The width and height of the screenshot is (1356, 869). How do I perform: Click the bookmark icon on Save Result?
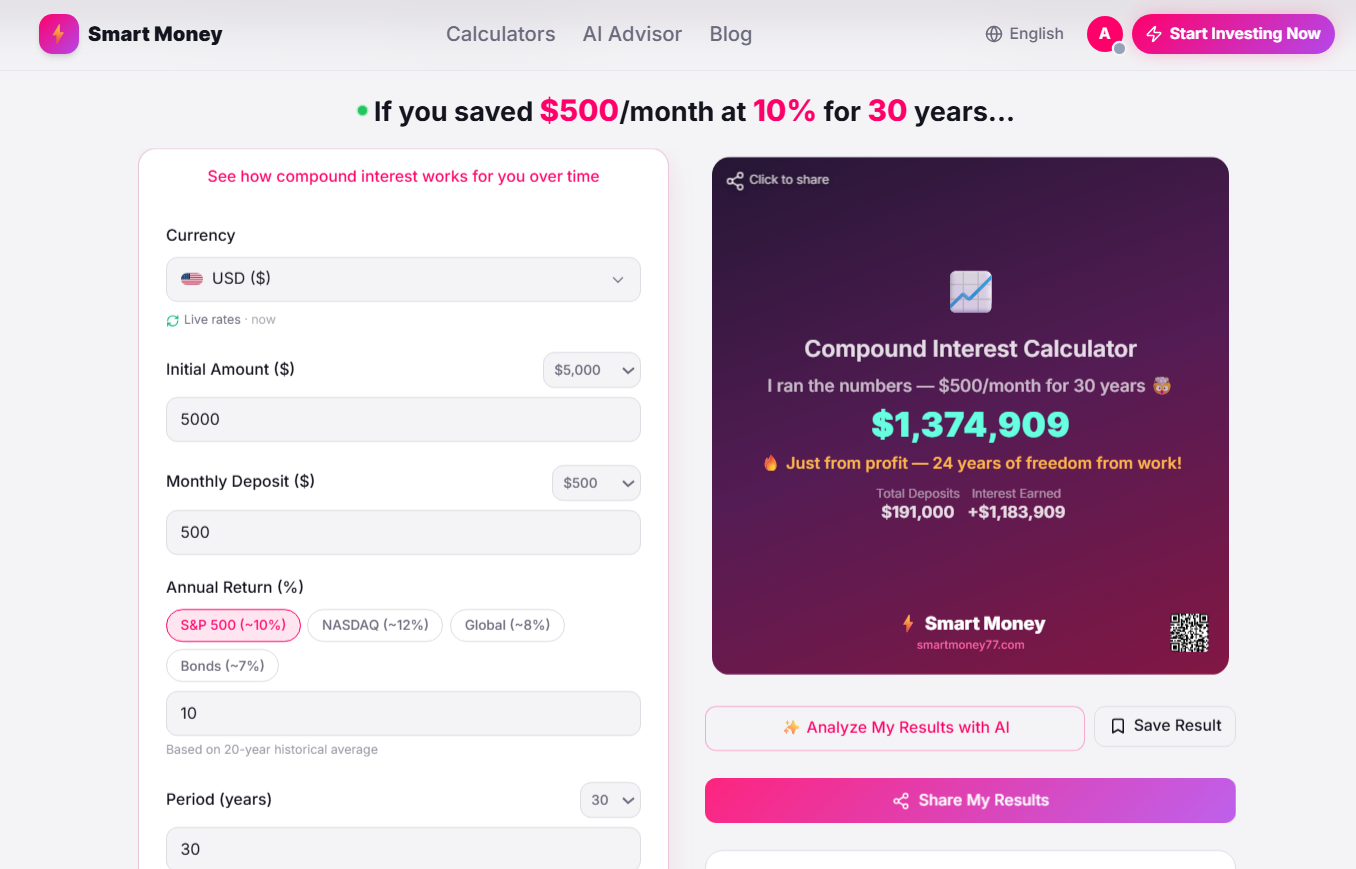[x=1118, y=726]
